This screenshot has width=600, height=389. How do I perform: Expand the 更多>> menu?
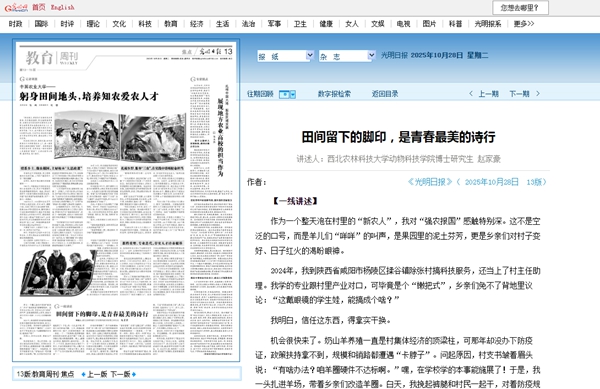click(x=524, y=24)
